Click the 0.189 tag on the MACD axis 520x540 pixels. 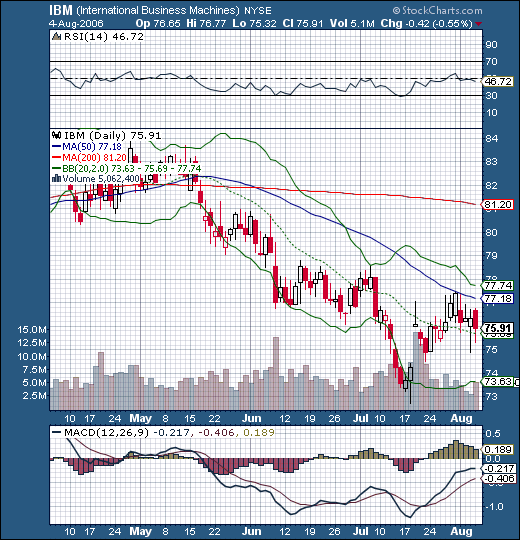pos(498,449)
